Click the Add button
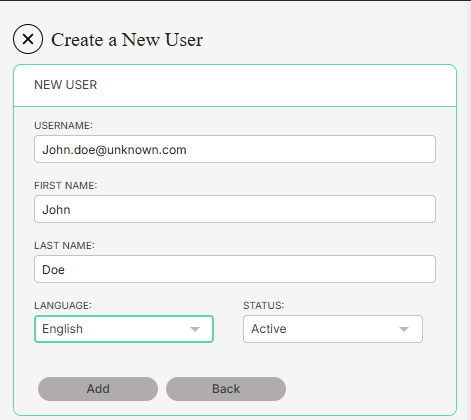 (x=98, y=389)
